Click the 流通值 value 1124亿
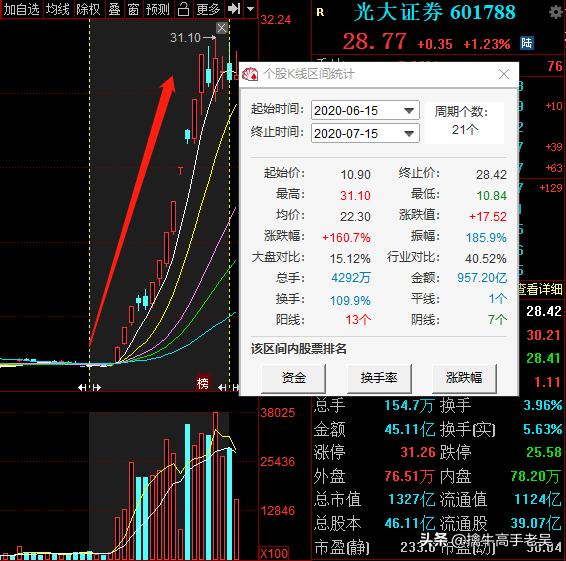This screenshot has width=566, height=561. [x=538, y=500]
